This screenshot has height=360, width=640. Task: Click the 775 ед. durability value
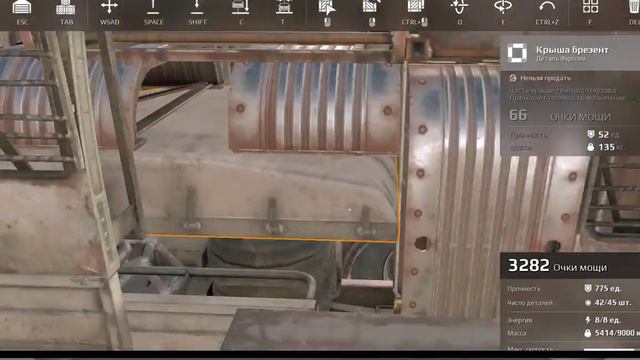point(608,288)
